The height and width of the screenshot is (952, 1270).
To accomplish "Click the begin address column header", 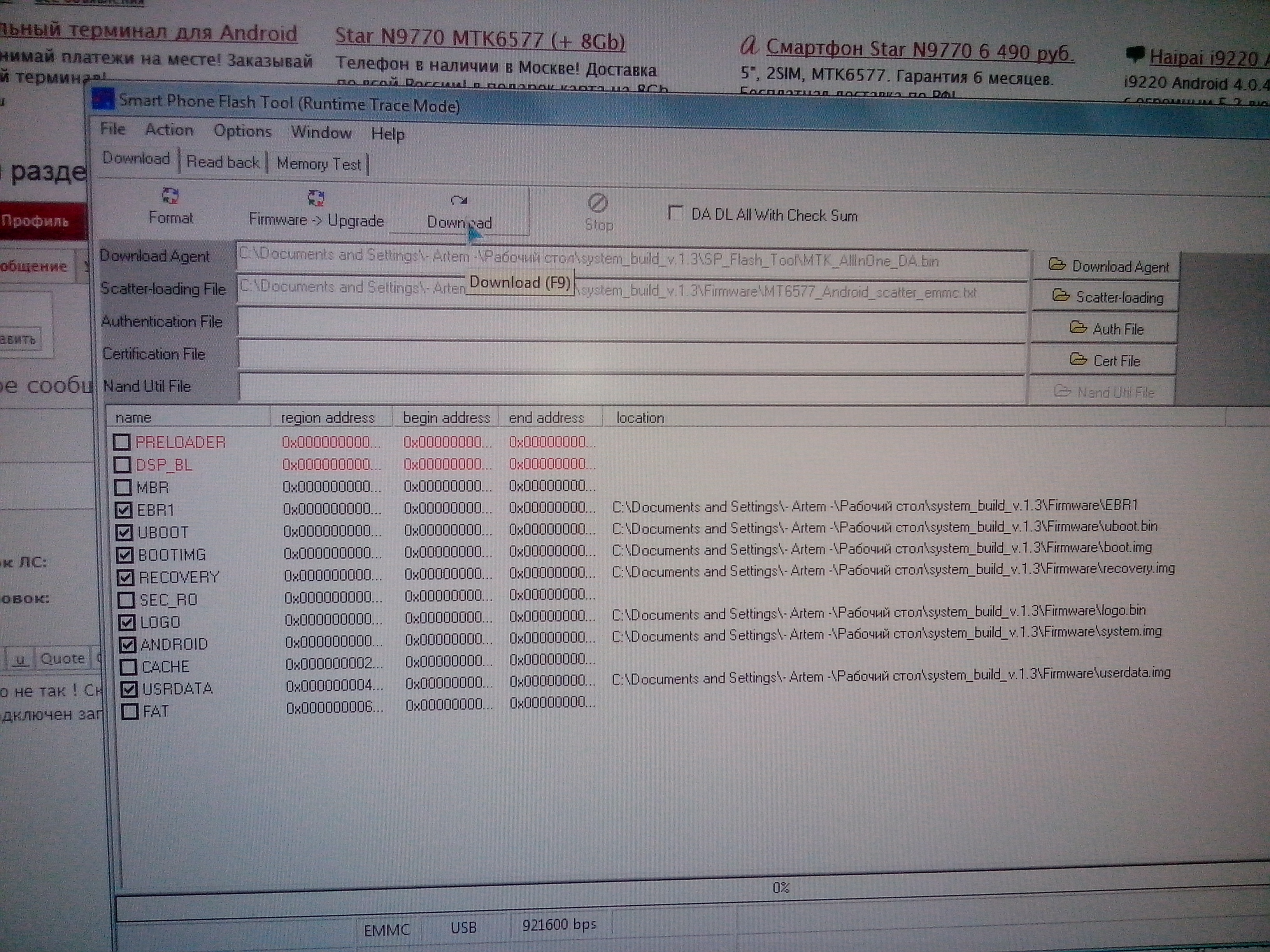I will (446, 417).
